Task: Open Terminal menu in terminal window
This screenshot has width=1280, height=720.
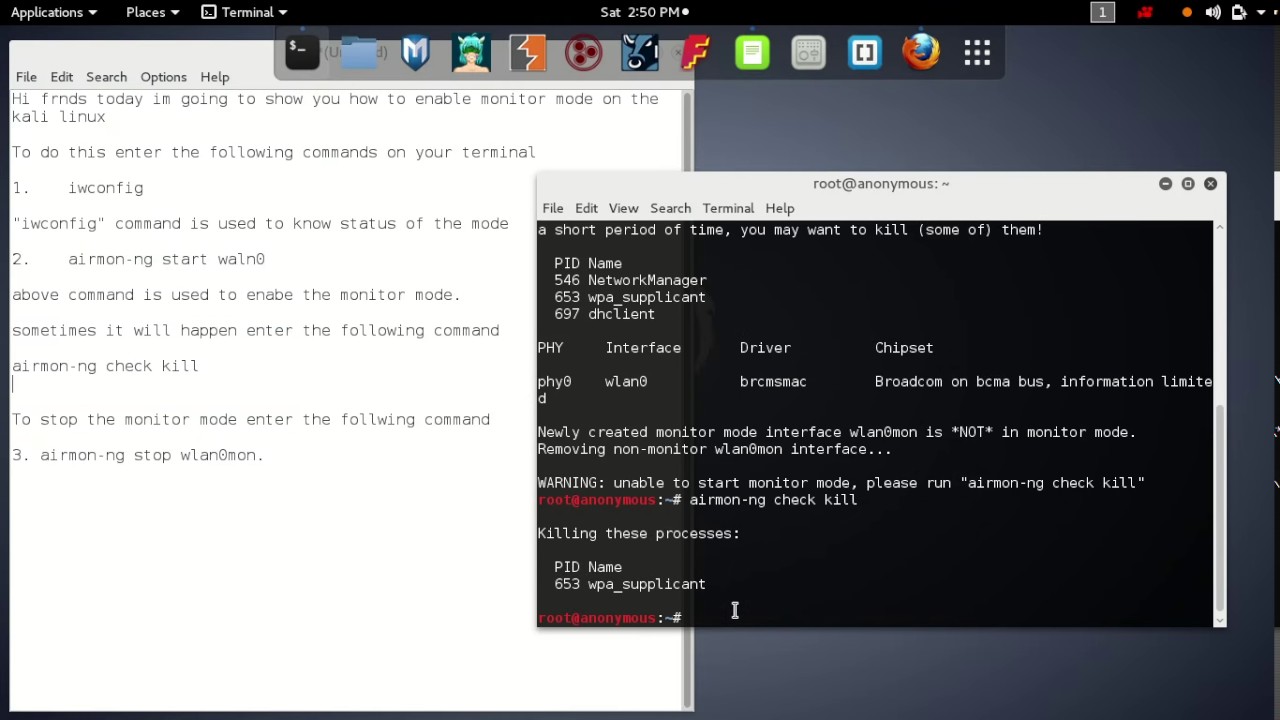Action: coord(728,208)
